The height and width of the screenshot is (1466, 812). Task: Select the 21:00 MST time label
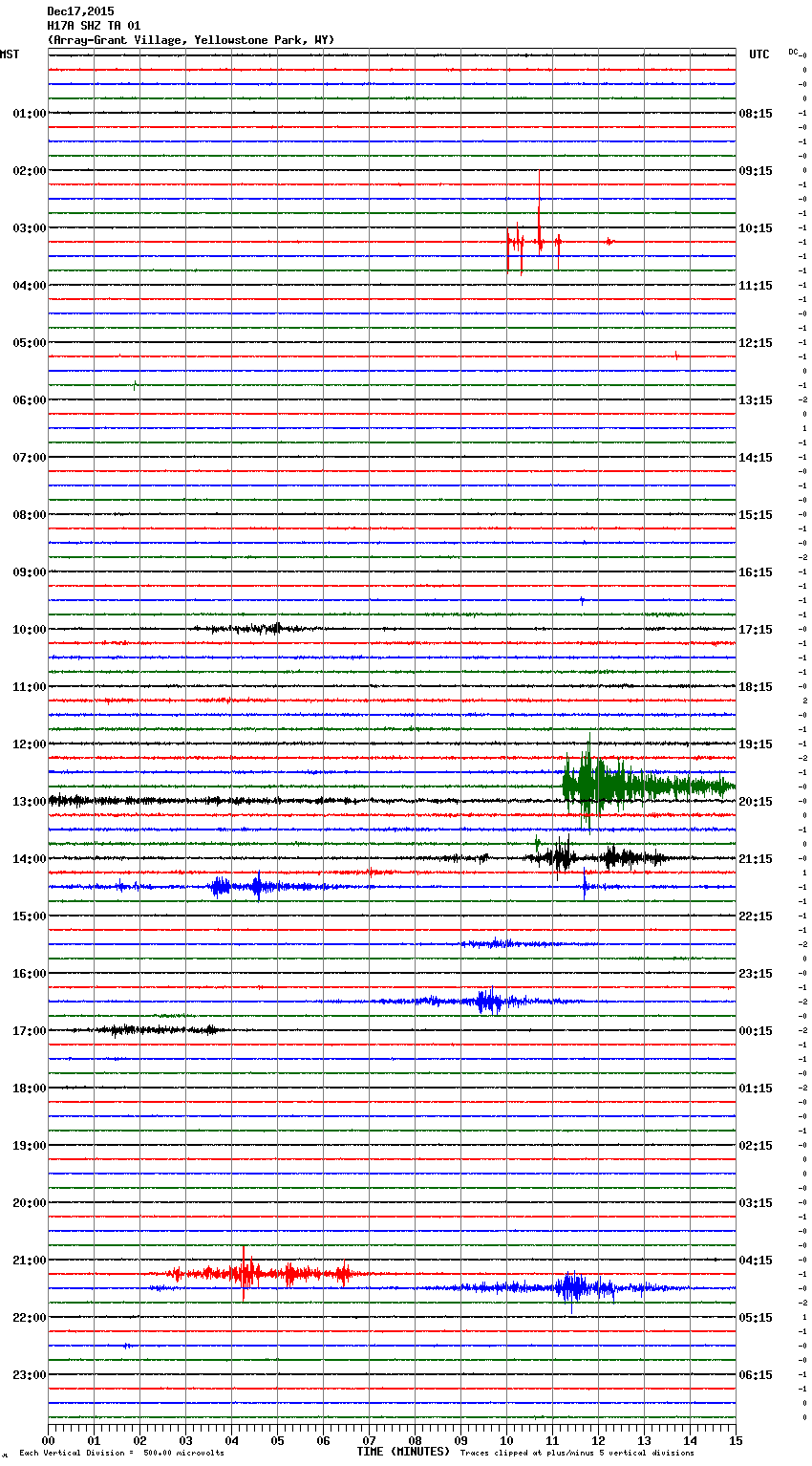tap(30, 1261)
